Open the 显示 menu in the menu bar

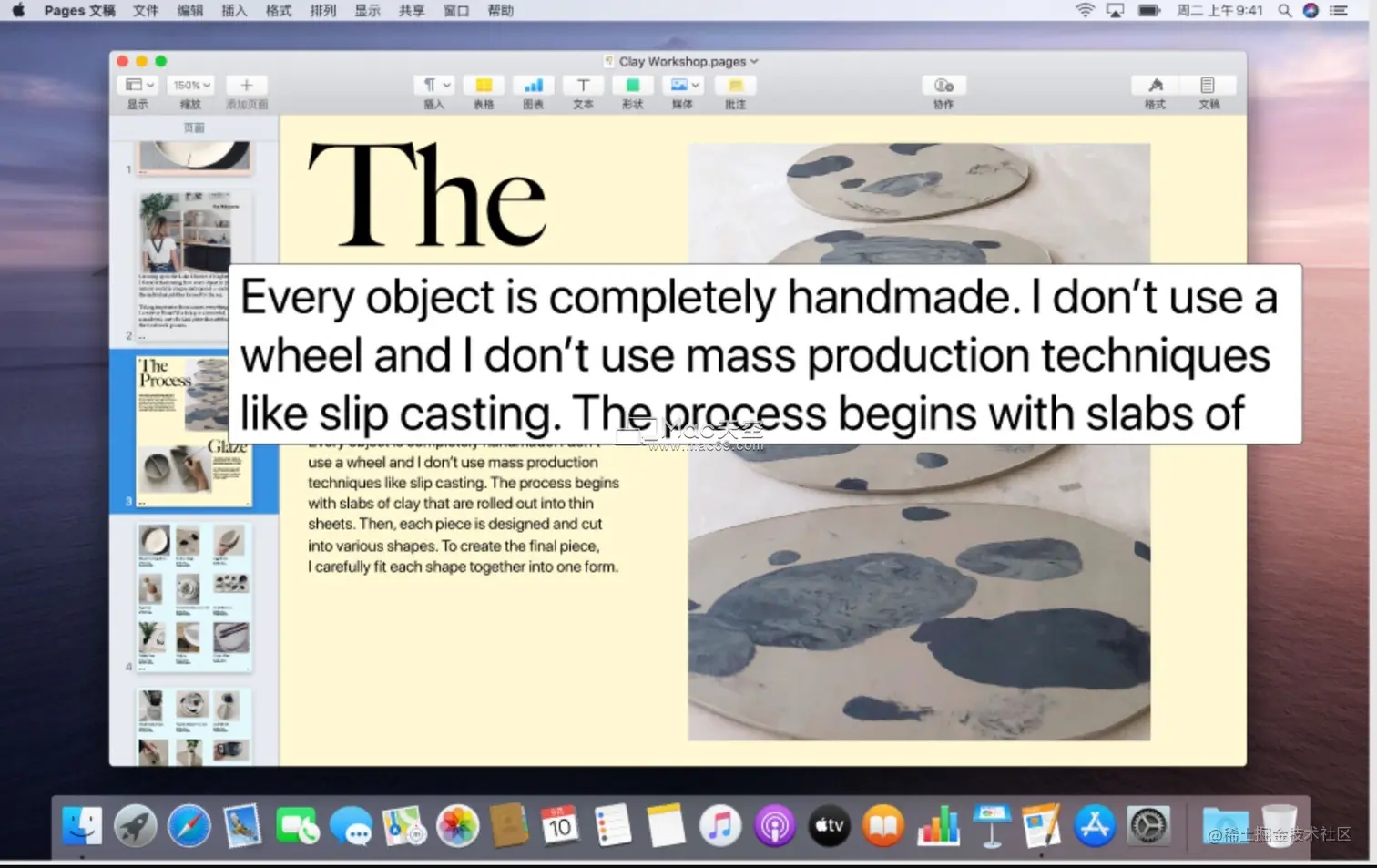pyautogui.click(x=367, y=10)
